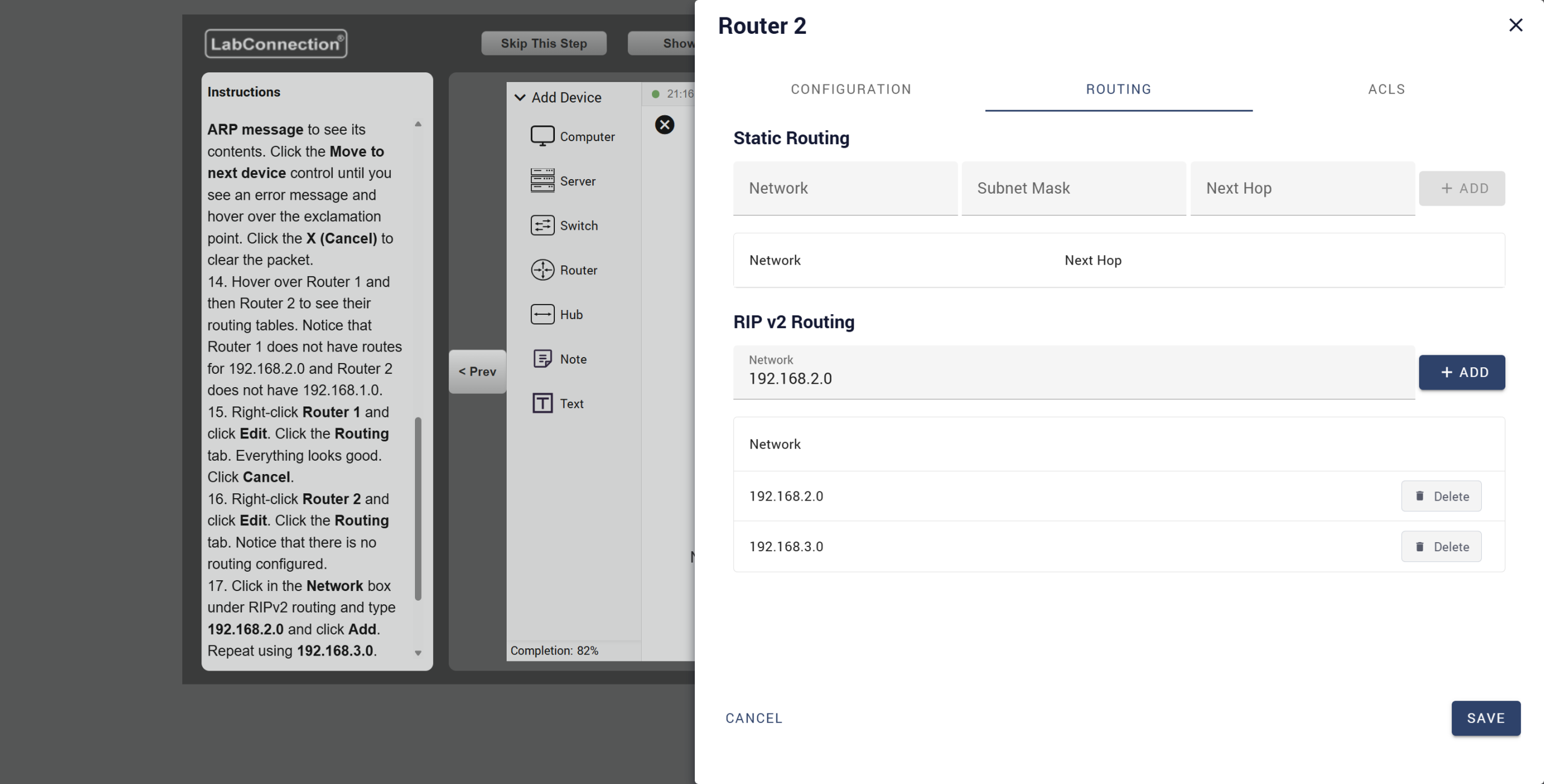Save the Router 2 settings
Screen dimensions: 1544x784
click(x=1485, y=718)
